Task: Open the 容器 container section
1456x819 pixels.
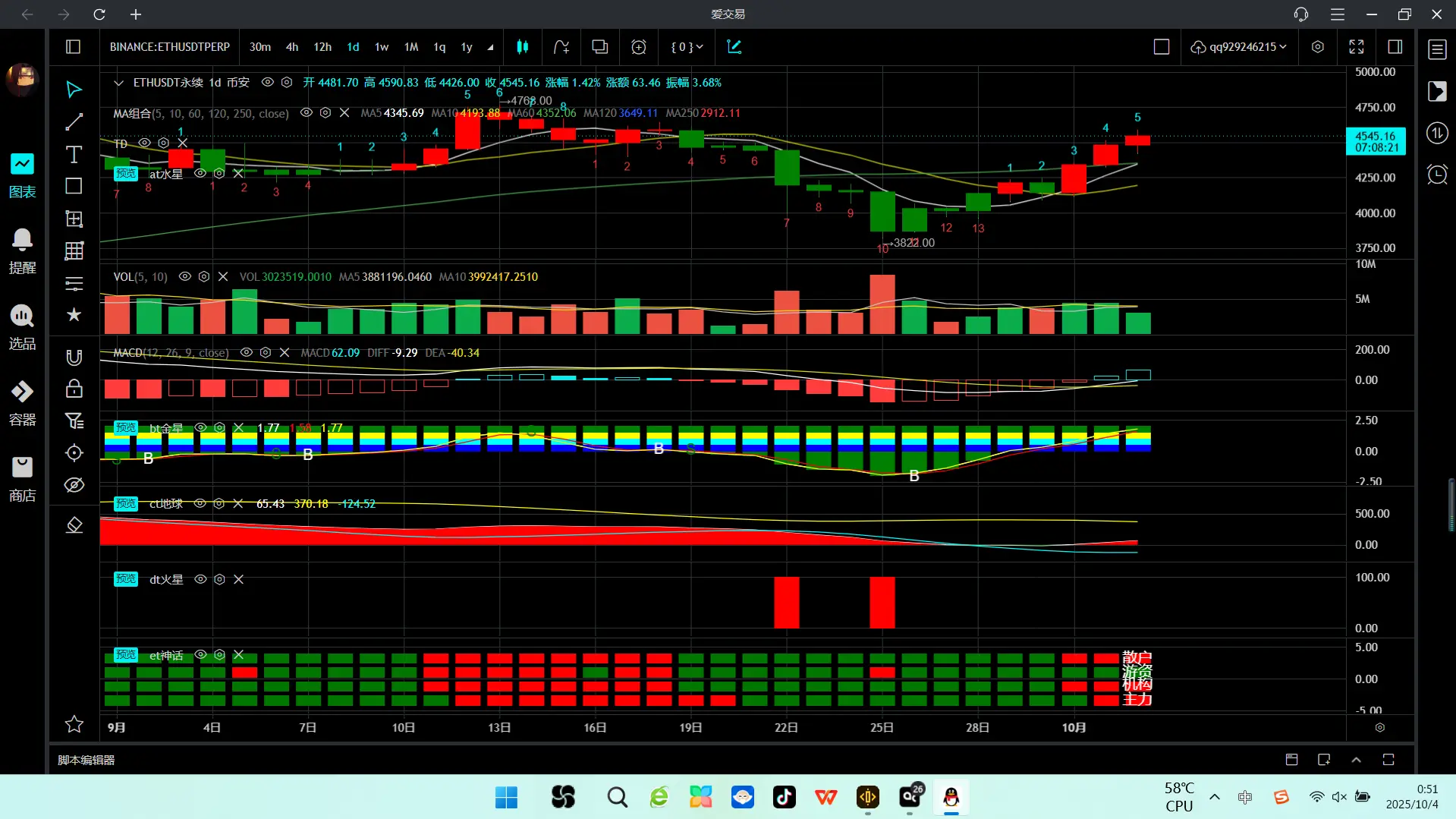Action: (x=22, y=404)
